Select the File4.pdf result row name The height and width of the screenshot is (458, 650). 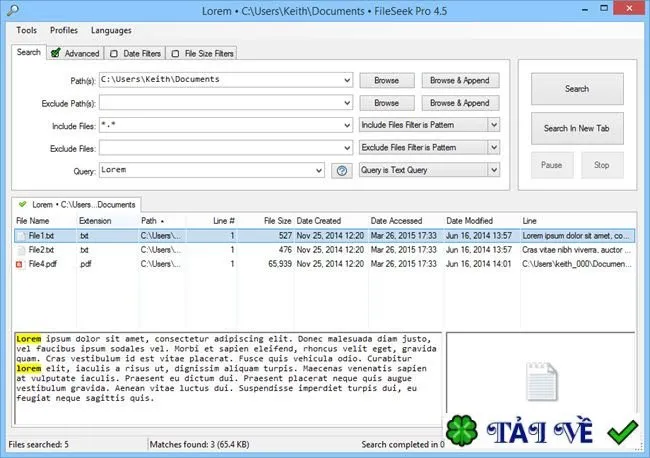pyautogui.click(x=43, y=264)
